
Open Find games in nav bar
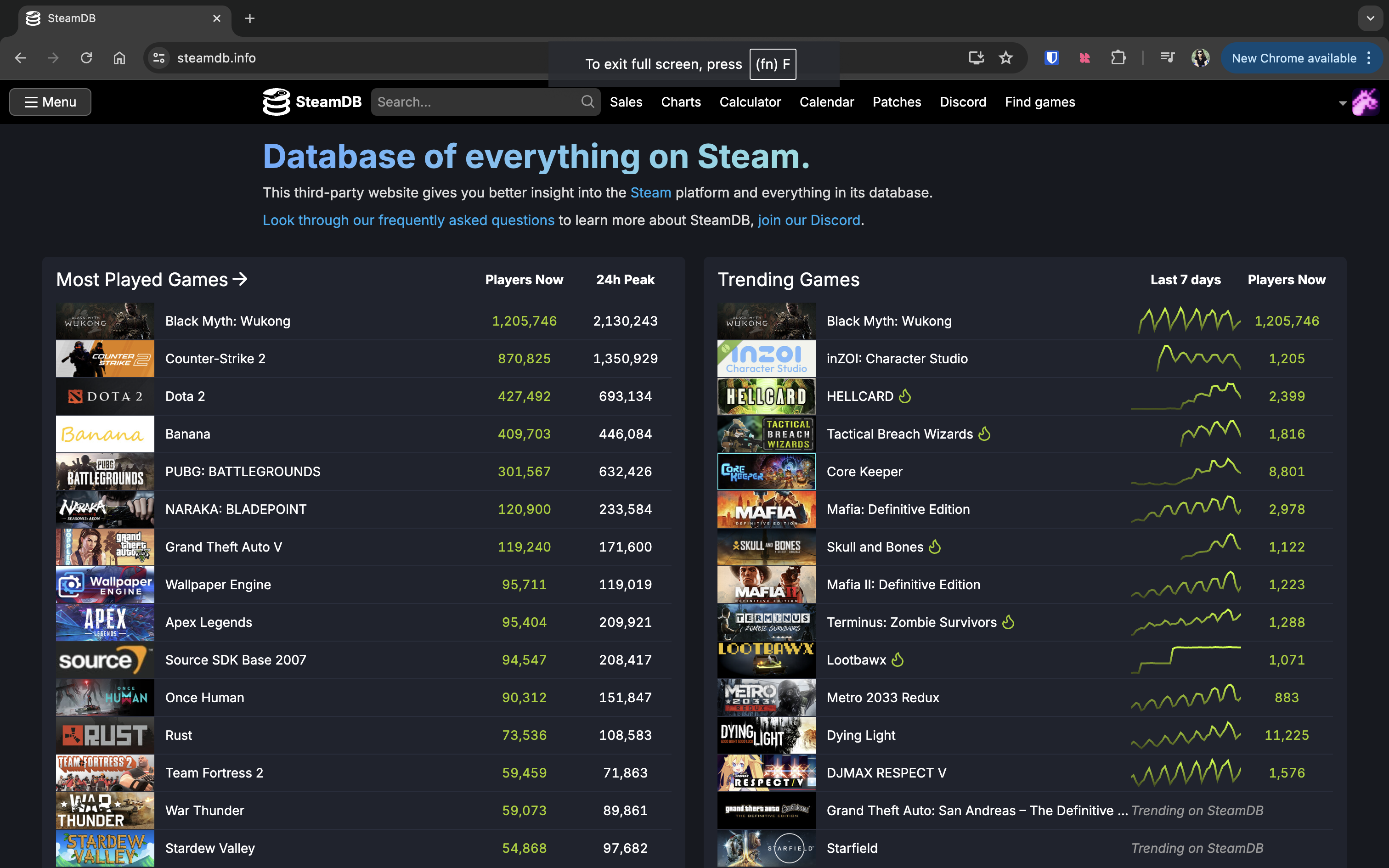[1039, 101]
